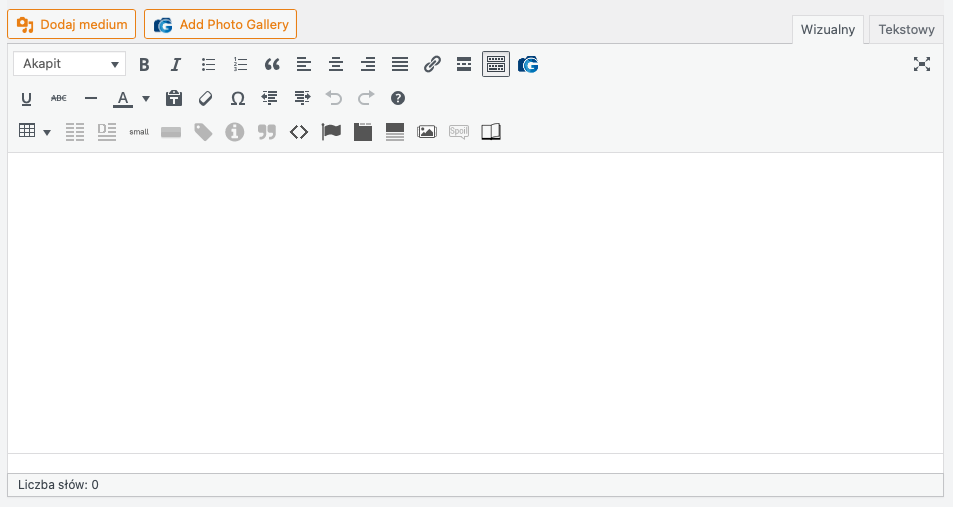This screenshot has height=507, width=953.
Task: Open the special character omega picker
Action: coord(238,98)
